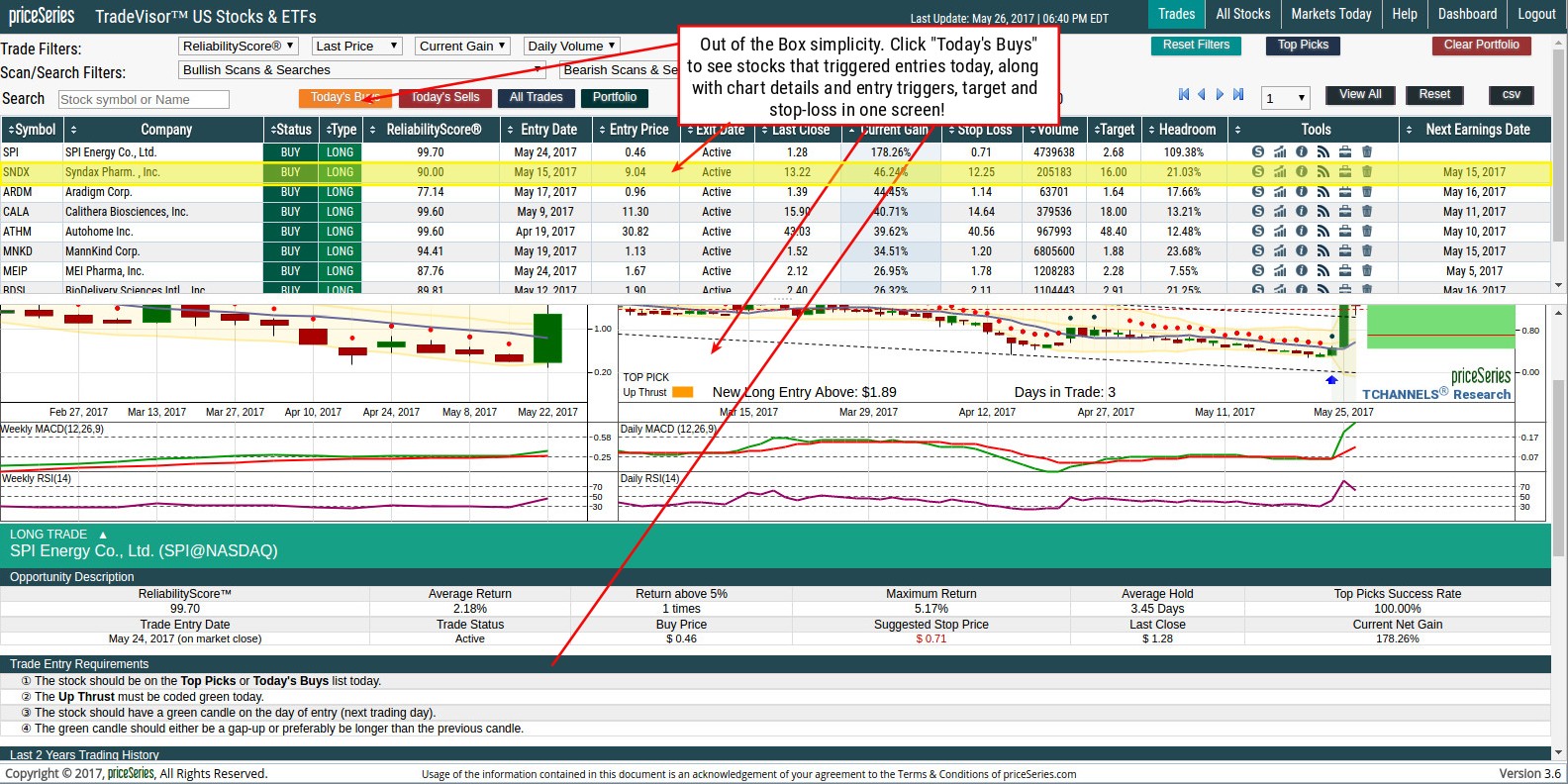
Task: Show info icon for MannKind Corp. row
Action: [1302, 250]
